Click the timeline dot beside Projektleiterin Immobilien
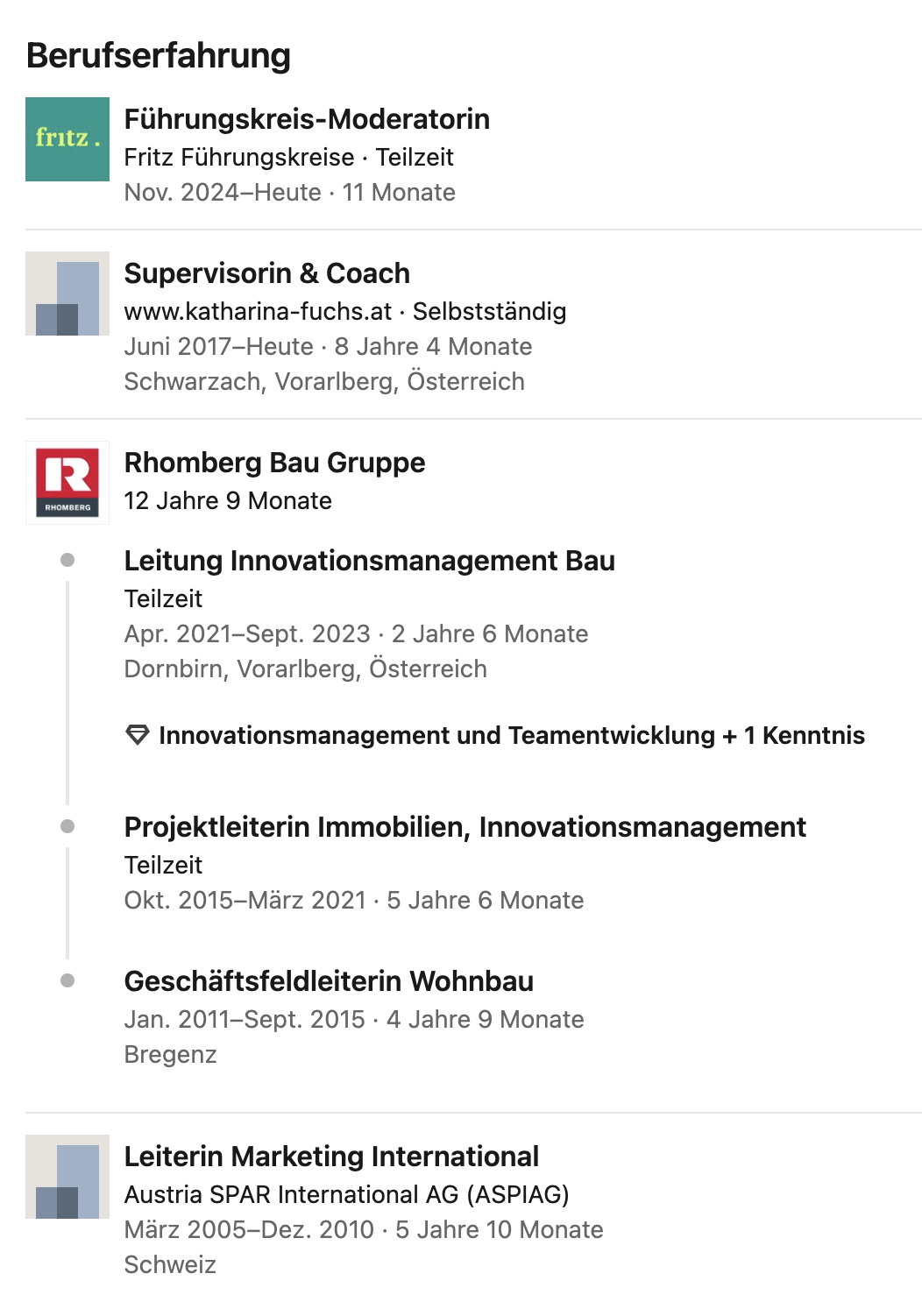The height and width of the screenshot is (1316, 922). (x=67, y=826)
